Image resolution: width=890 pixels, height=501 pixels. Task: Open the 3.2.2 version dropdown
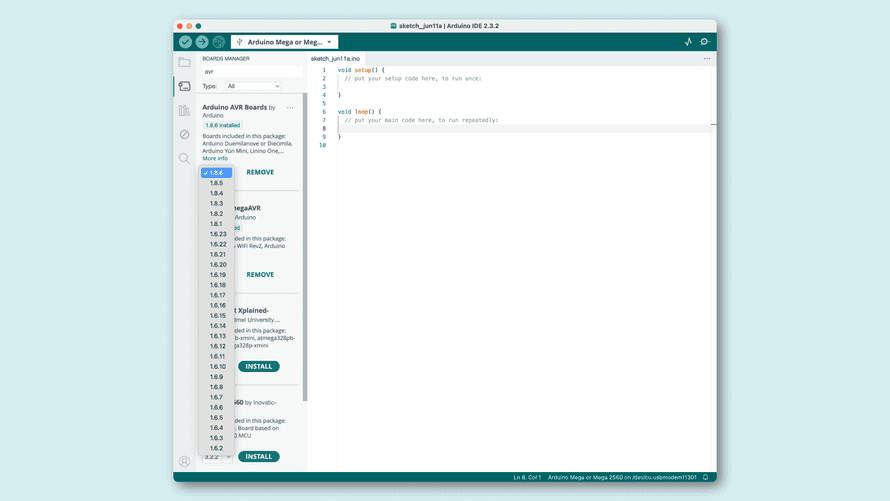218,457
